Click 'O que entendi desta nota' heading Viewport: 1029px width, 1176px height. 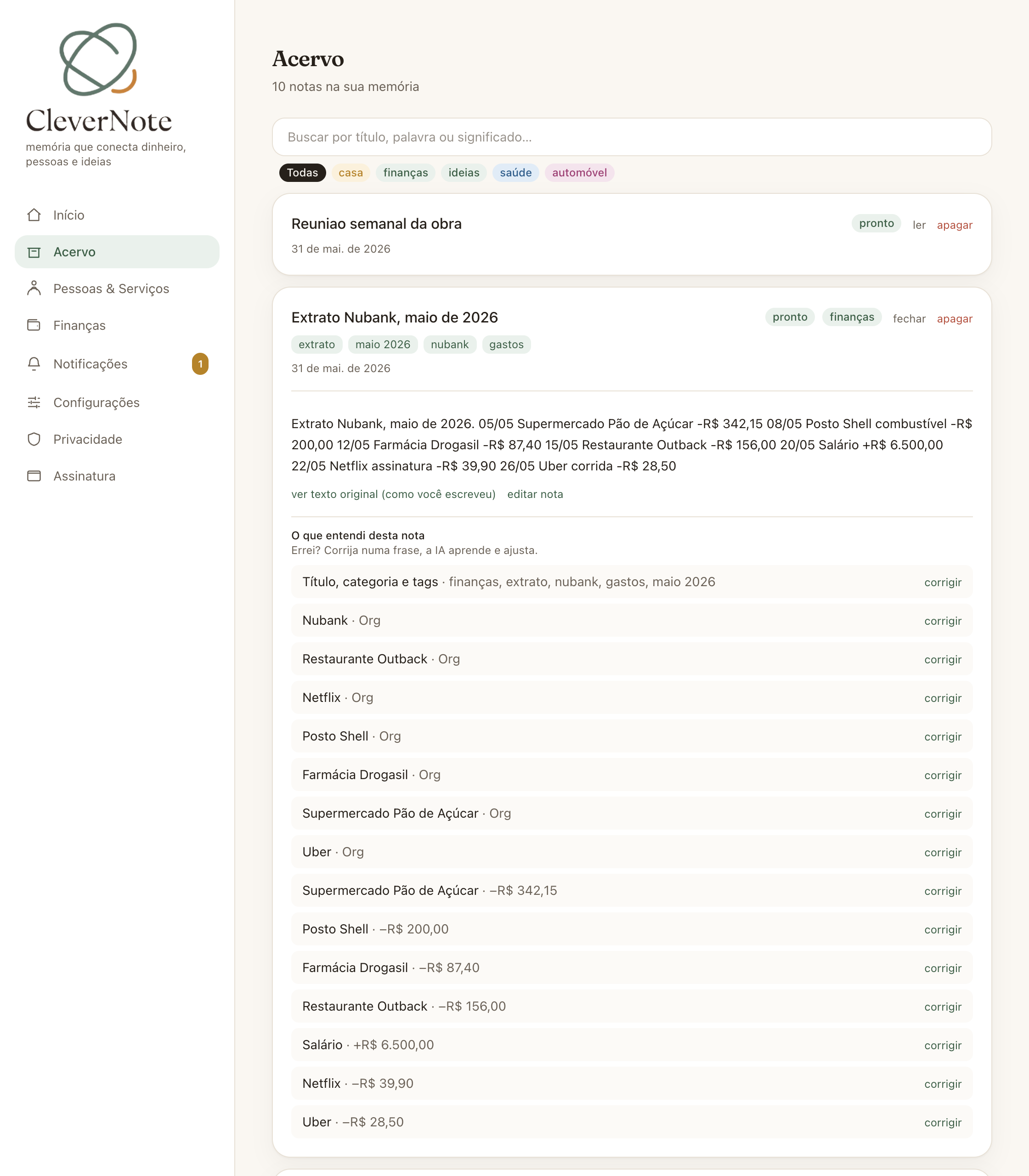click(358, 535)
